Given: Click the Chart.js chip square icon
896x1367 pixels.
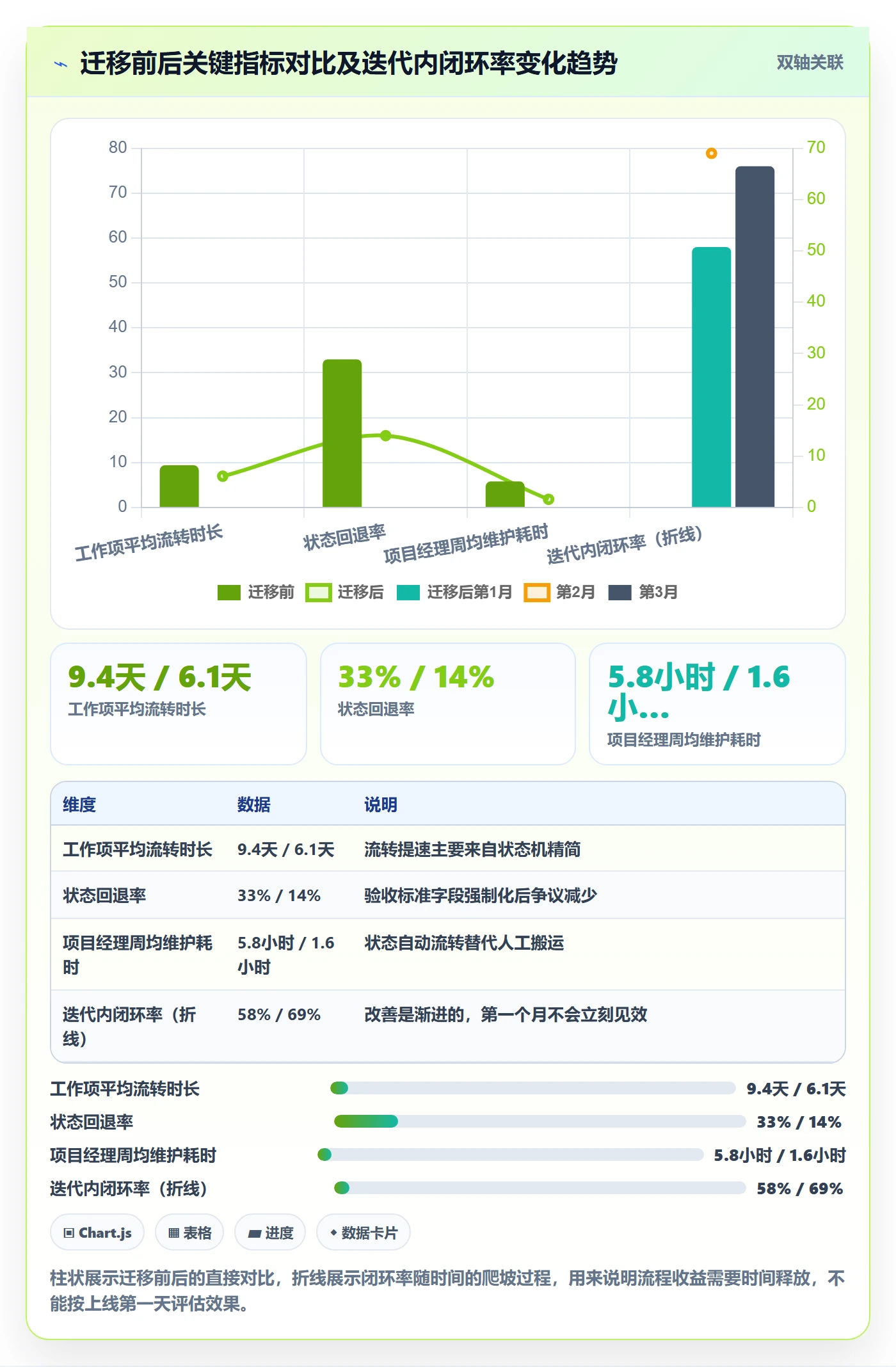Looking at the screenshot, I should (x=69, y=1233).
